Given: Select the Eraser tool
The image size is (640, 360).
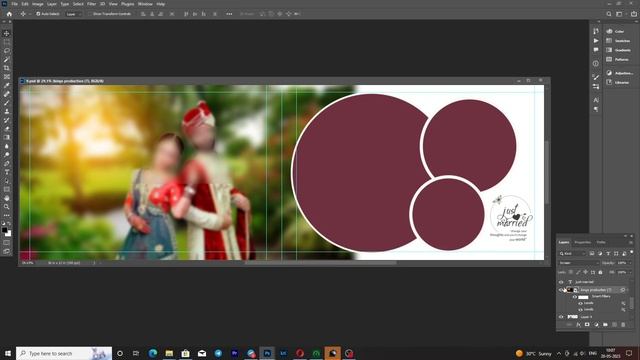Looking at the screenshot, I should coord(7,129).
